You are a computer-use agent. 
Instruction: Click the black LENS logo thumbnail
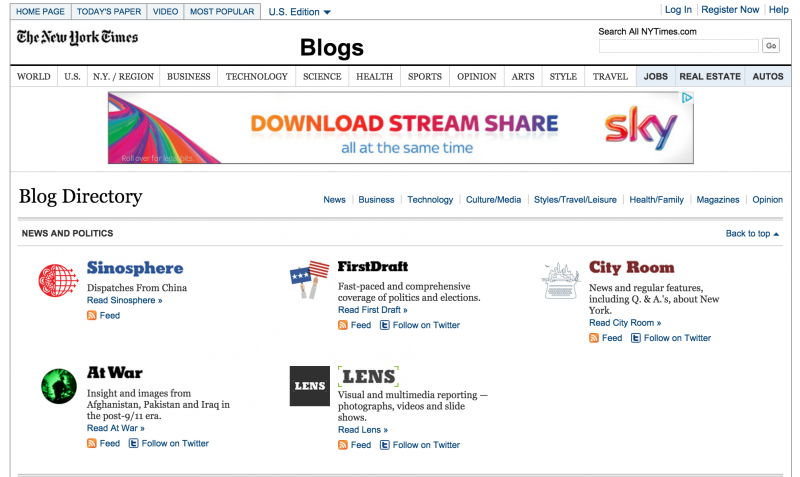pyautogui.click(x=310, y=386)
